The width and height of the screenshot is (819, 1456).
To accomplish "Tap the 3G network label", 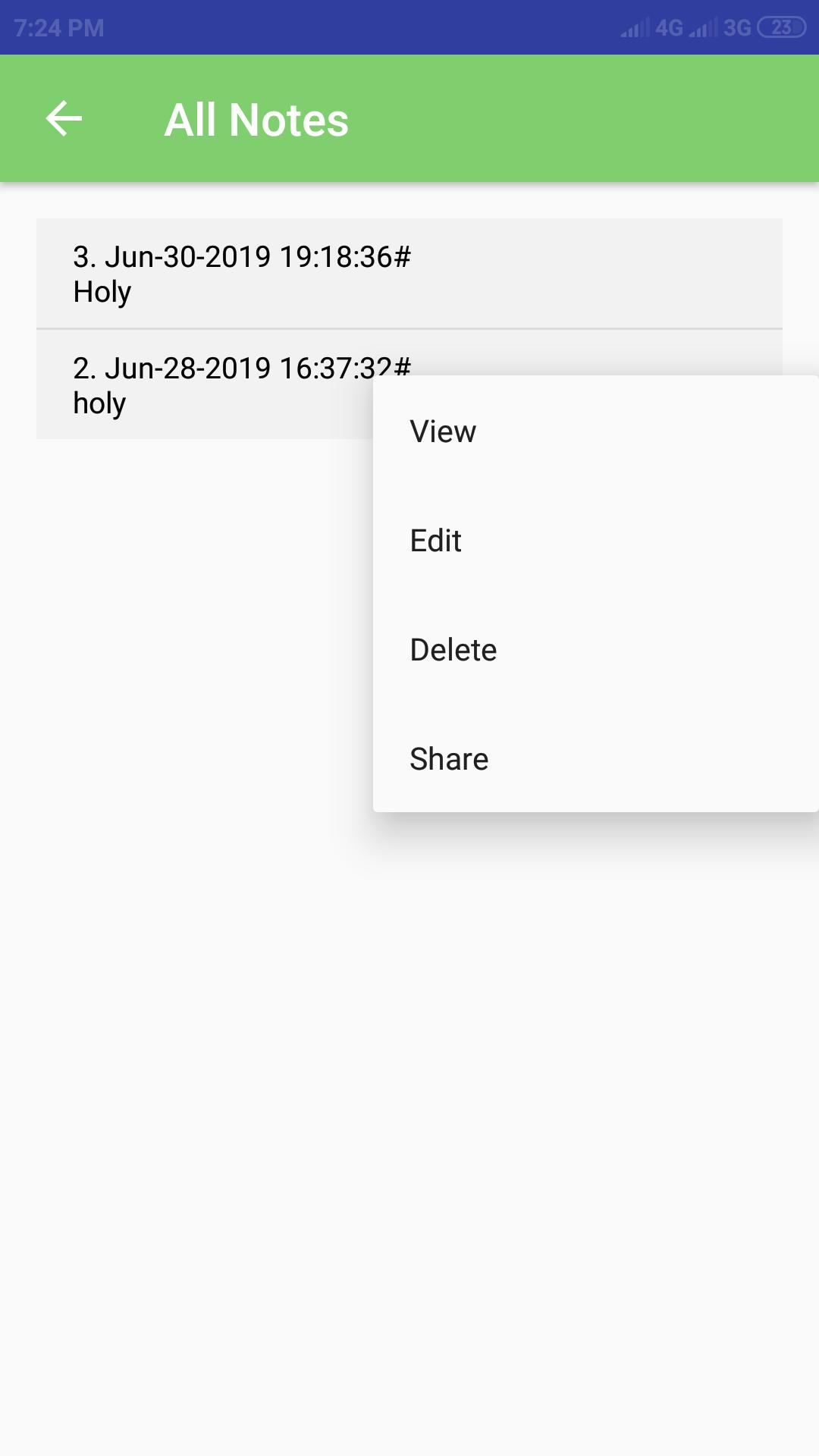I will (737, 28).
